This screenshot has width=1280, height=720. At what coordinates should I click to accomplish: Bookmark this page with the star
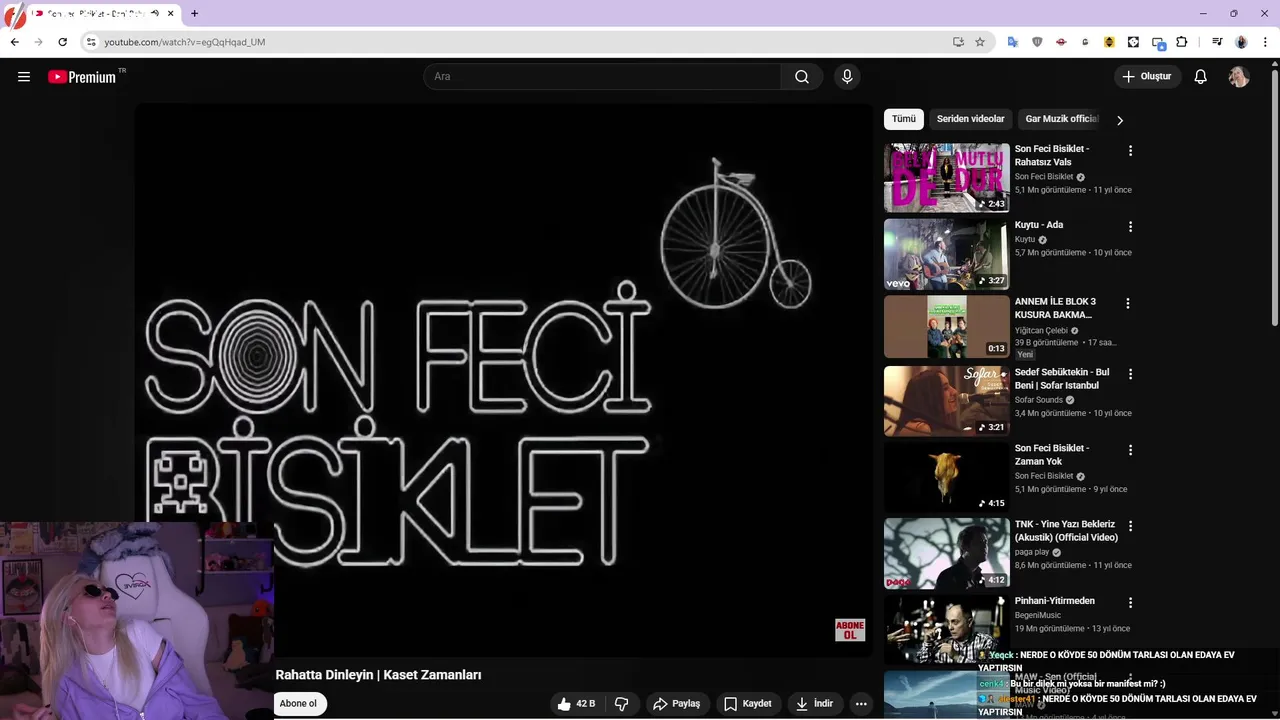point(980,42)
